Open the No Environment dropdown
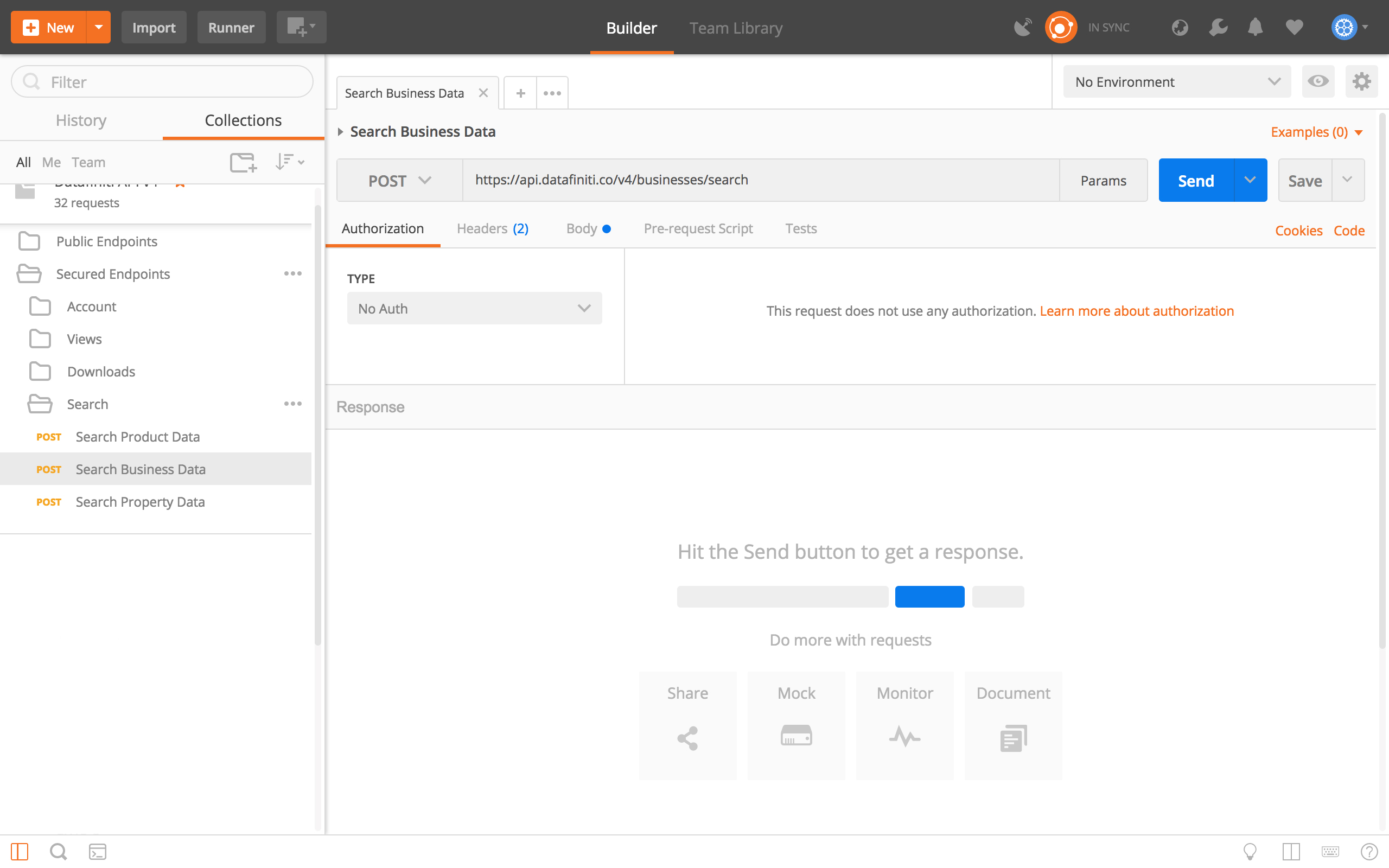 point(1177,81)
